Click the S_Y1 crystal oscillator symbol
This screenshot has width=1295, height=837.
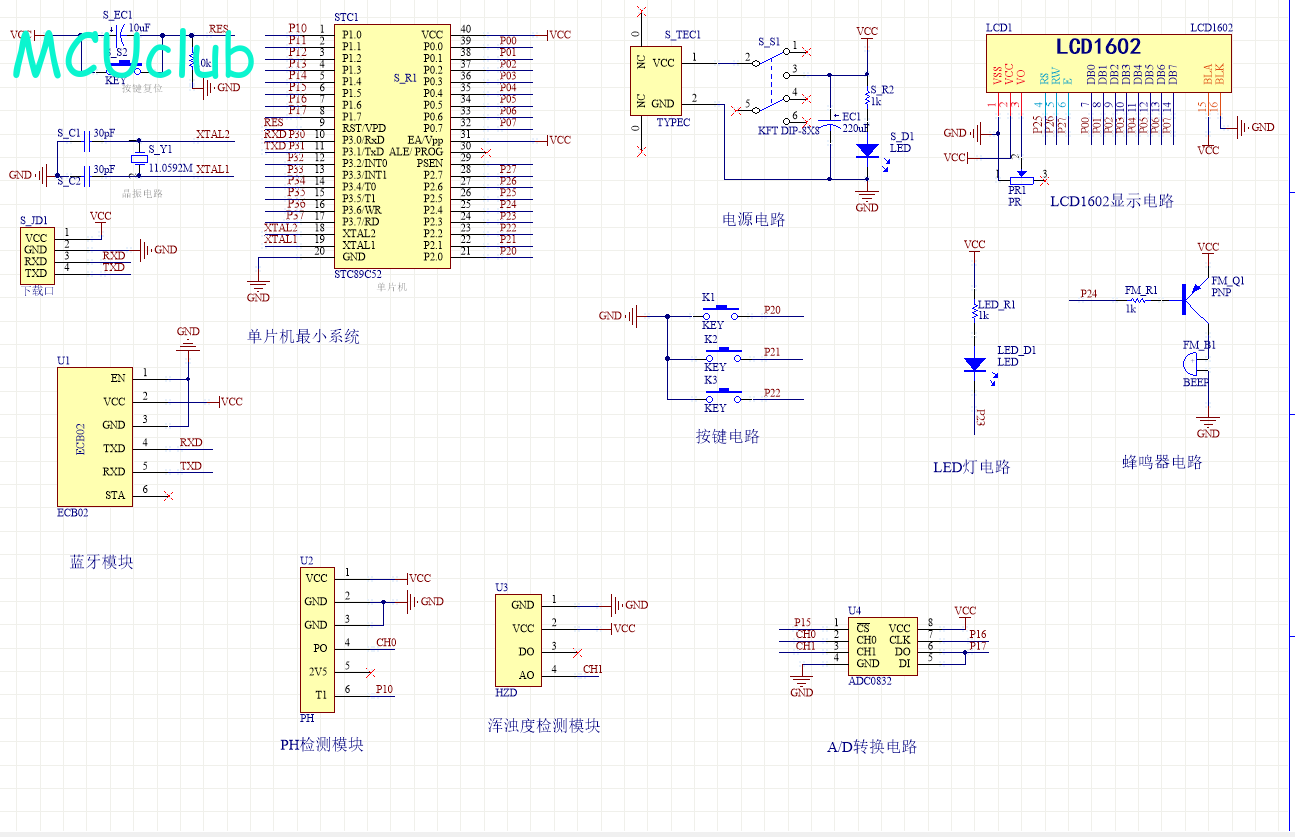[x=140, y=159]
